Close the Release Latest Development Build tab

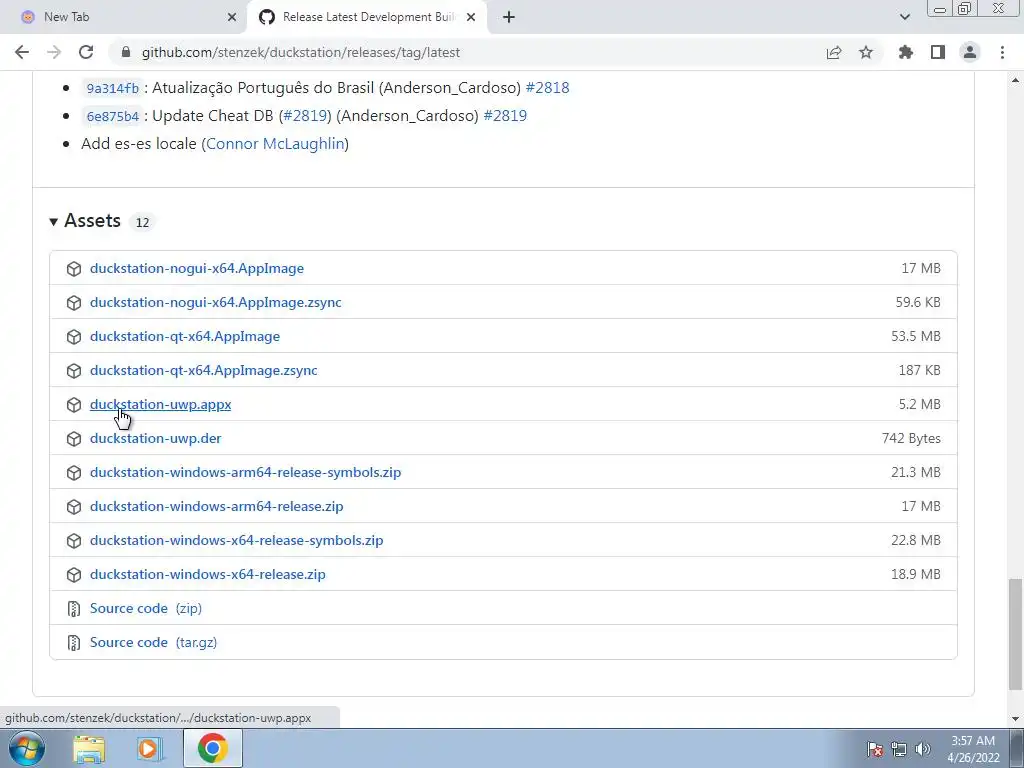point(471,17)
